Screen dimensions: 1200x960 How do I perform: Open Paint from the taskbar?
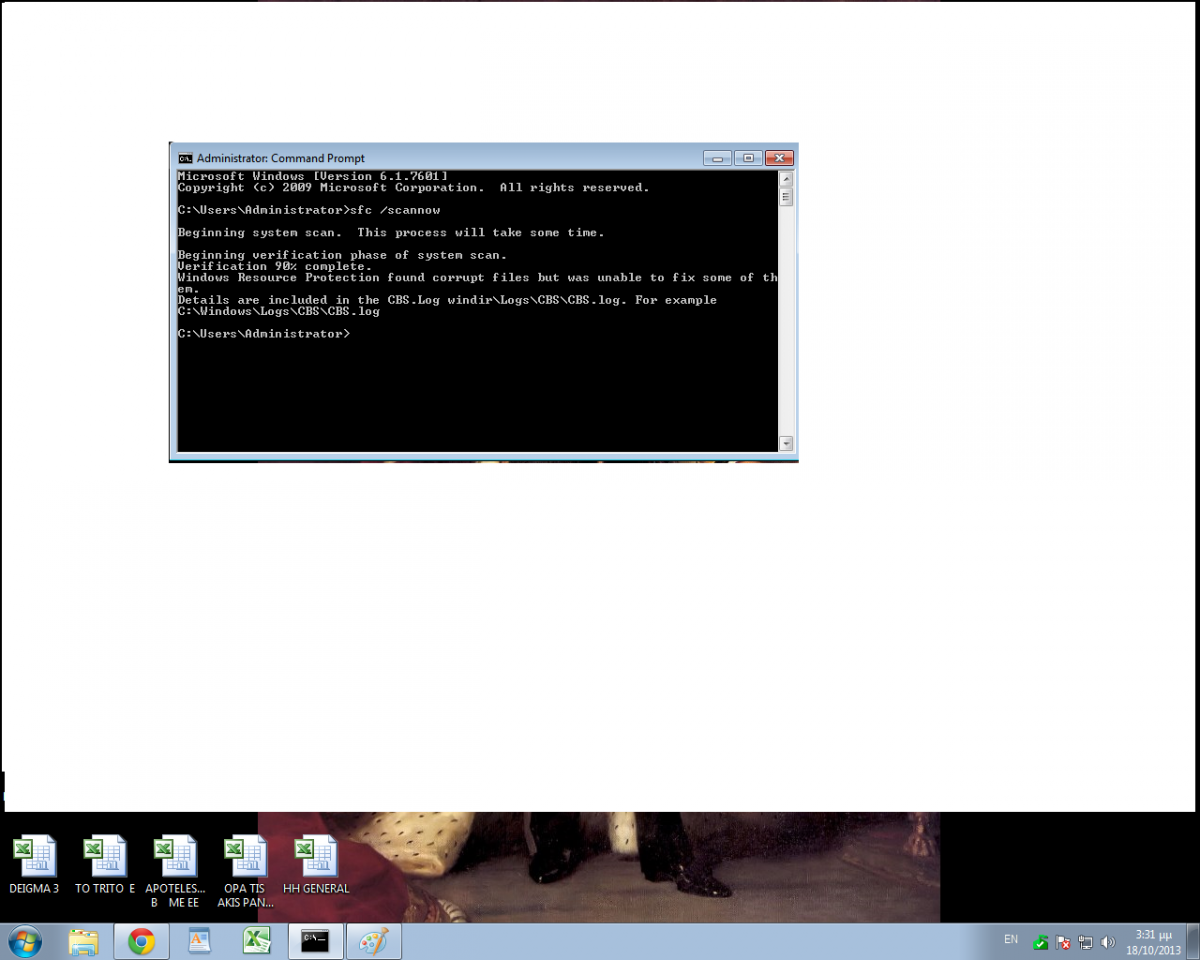pos(374,941)
